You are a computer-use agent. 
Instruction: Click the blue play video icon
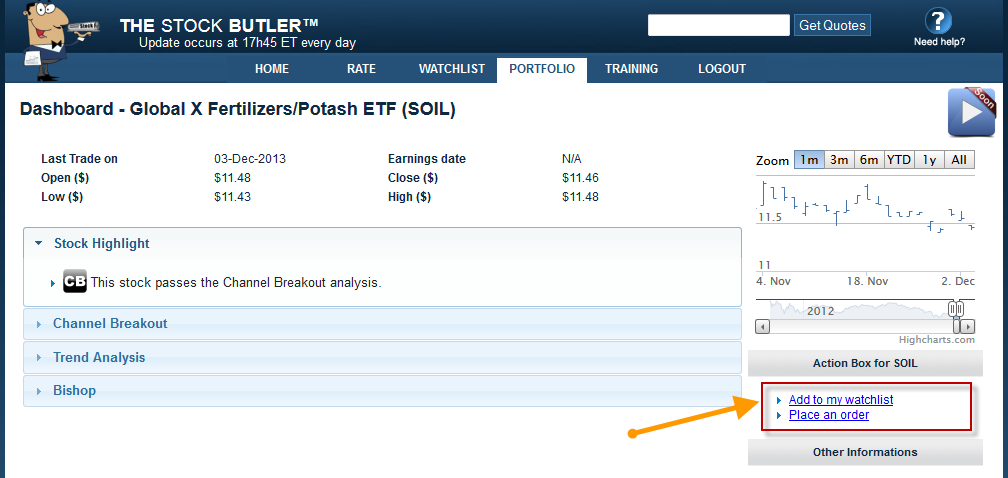tap(971, 112)
